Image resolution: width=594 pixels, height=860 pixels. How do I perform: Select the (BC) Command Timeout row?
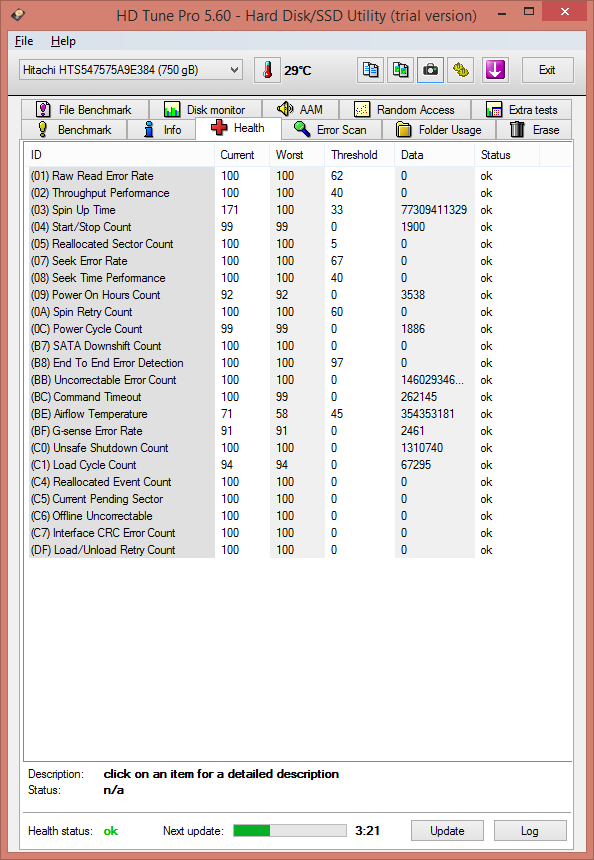tap(284, 397)
